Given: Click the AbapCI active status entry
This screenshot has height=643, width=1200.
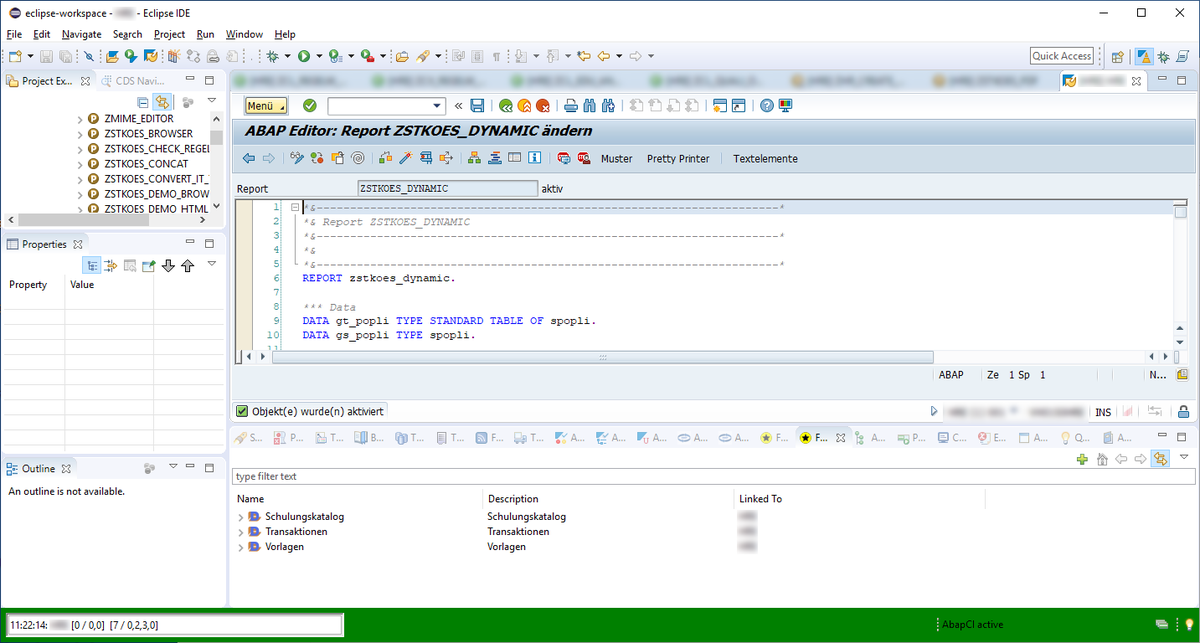Looking at the screenshot, I should (x=973, y=624).
